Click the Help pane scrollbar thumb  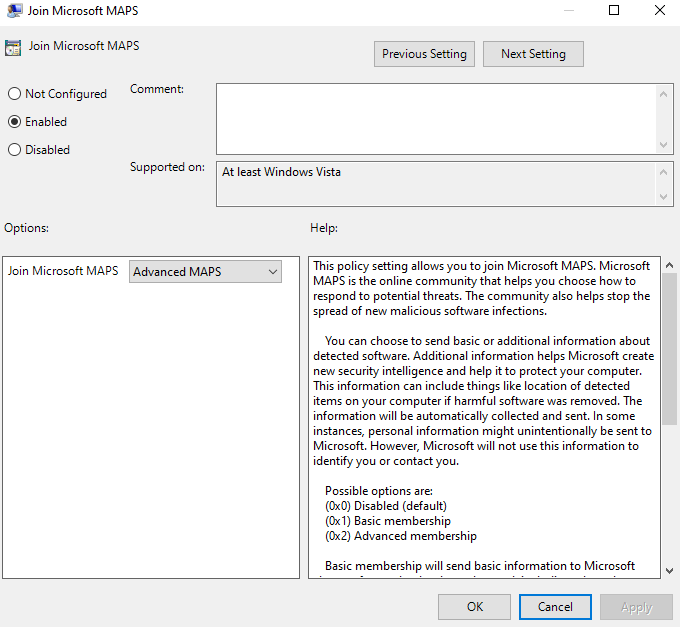(670, 349)
